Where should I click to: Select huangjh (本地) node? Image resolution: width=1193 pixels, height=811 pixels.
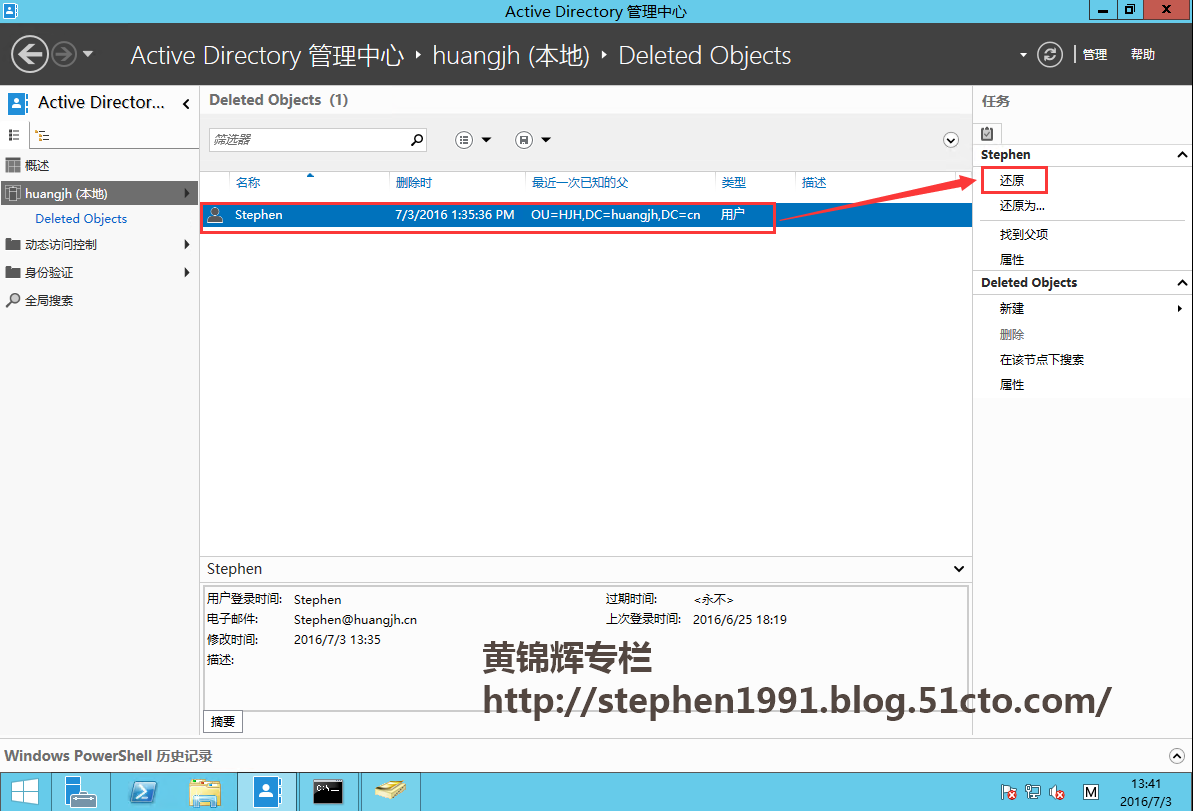click(100, 193)
